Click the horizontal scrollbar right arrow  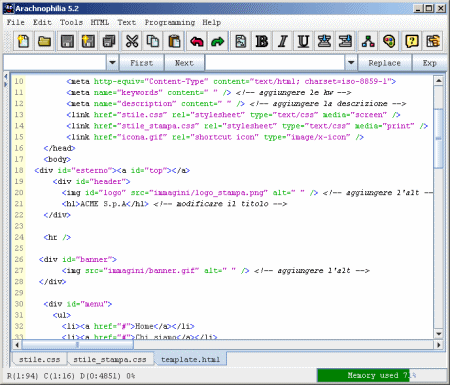tap(439, 345)
